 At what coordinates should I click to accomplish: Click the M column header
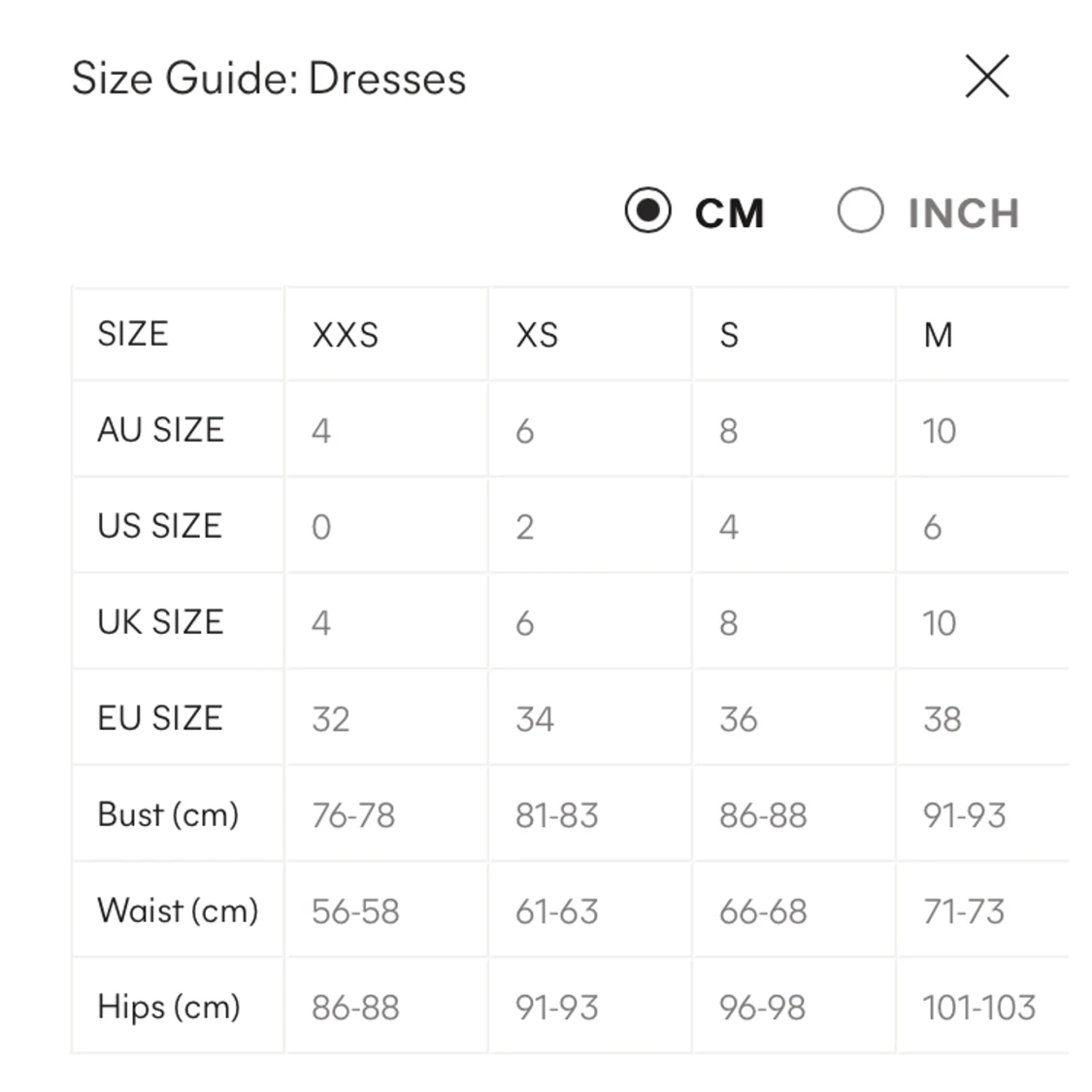click(x=938, y=335)
